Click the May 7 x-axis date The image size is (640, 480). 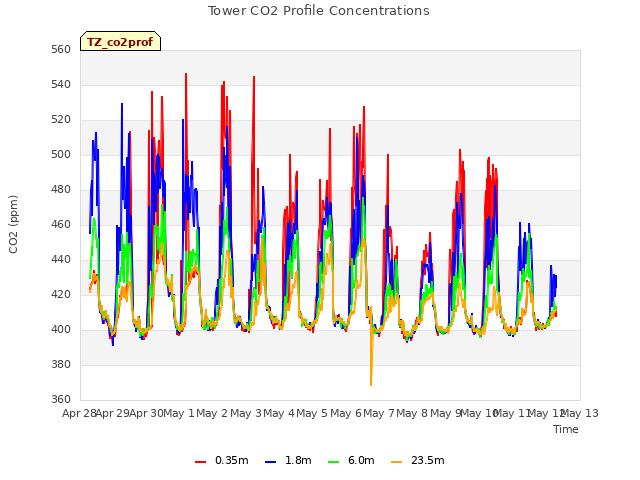(379, 414)
